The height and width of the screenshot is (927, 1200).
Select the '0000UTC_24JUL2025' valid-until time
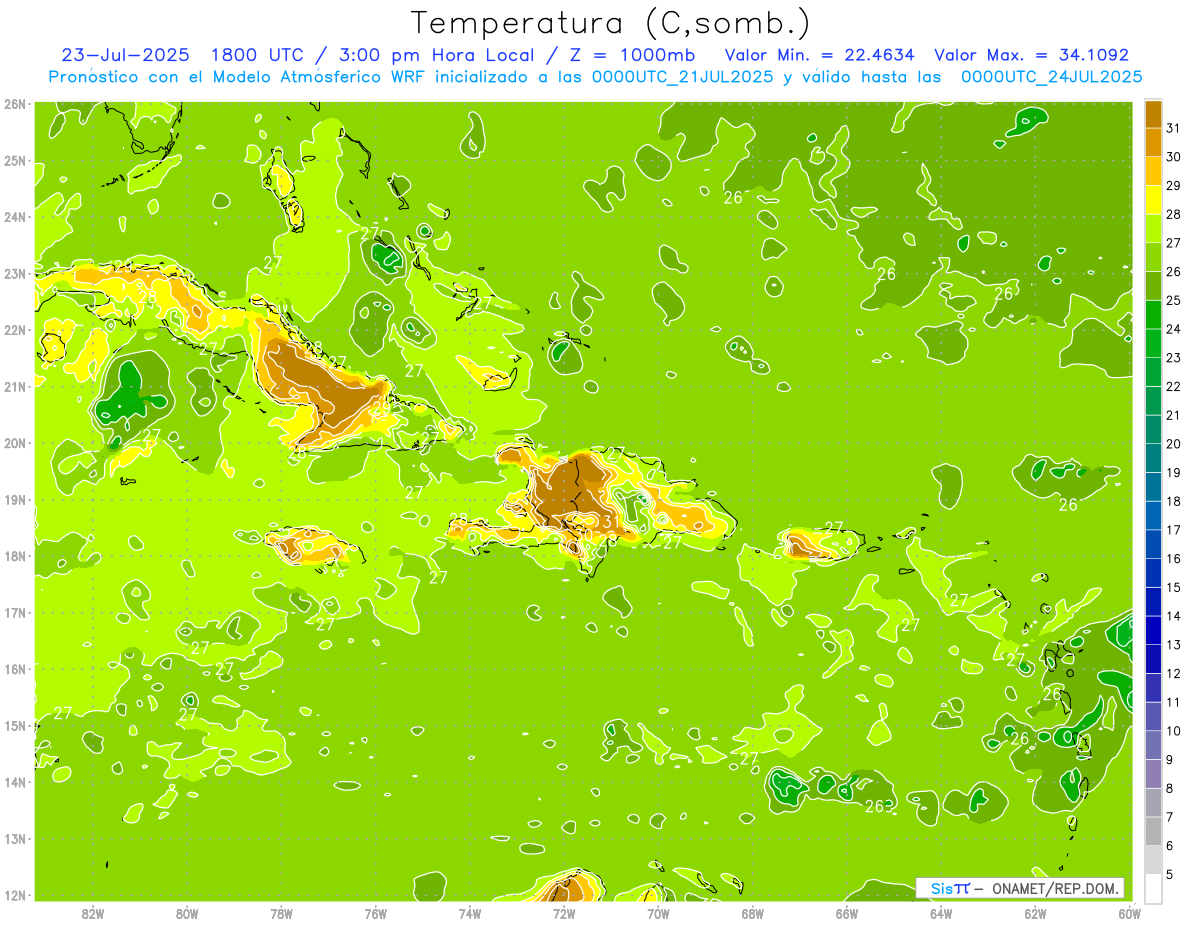click(1051, 76)
